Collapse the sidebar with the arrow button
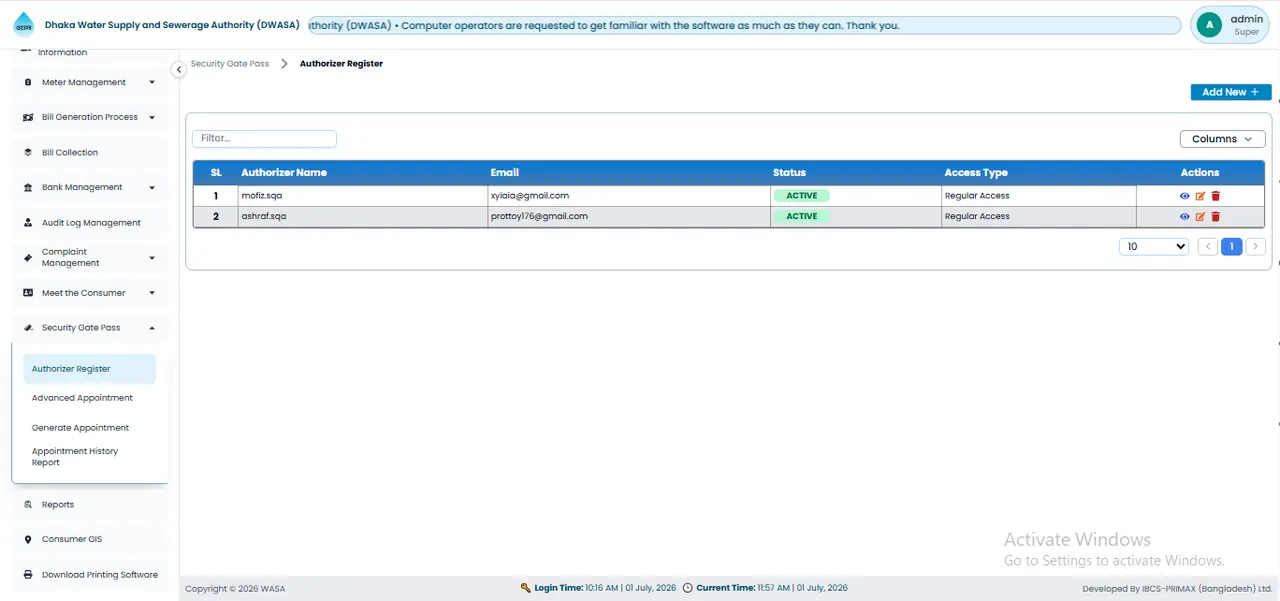The image size is (1280, 601). (178, 70)
